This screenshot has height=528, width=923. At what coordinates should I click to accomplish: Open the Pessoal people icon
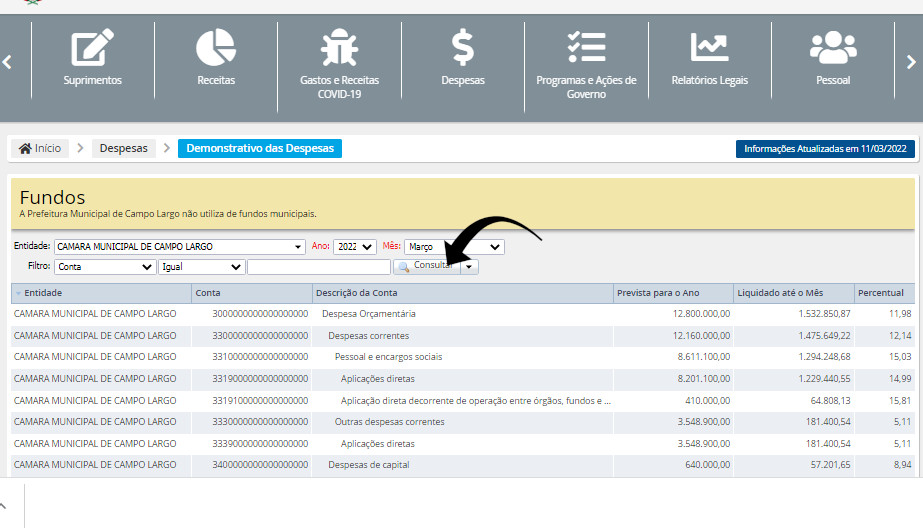pyautogui.click(x=832, y=48)
